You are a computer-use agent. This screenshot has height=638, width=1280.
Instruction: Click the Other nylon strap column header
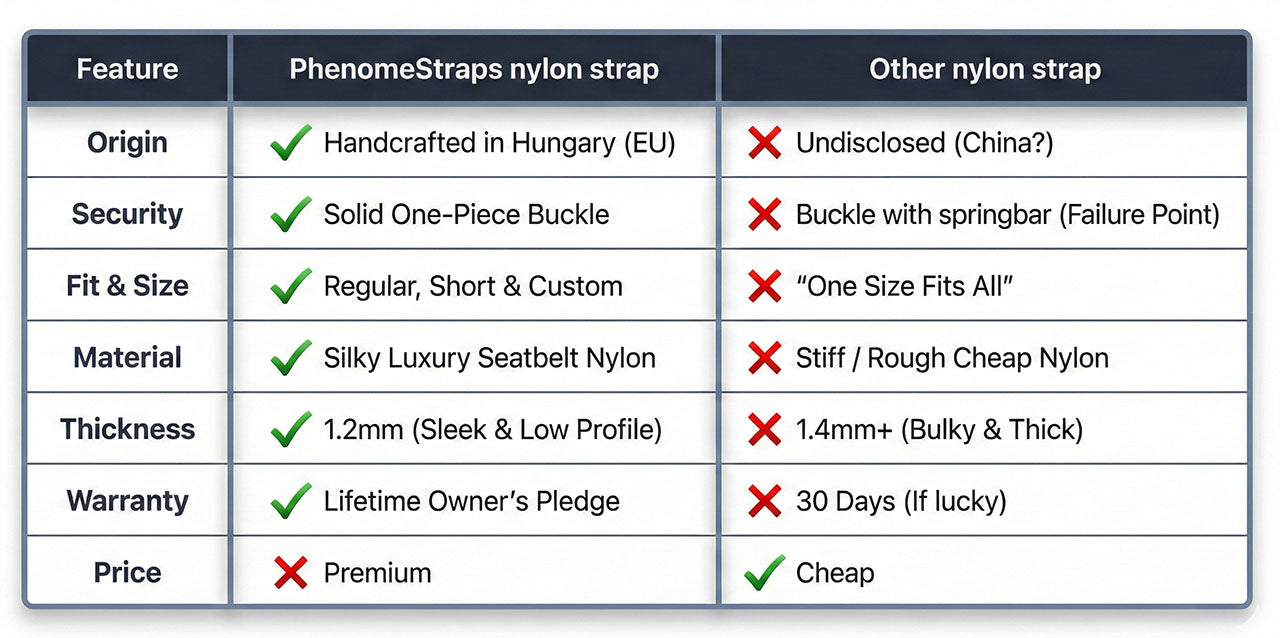point(984,69)
